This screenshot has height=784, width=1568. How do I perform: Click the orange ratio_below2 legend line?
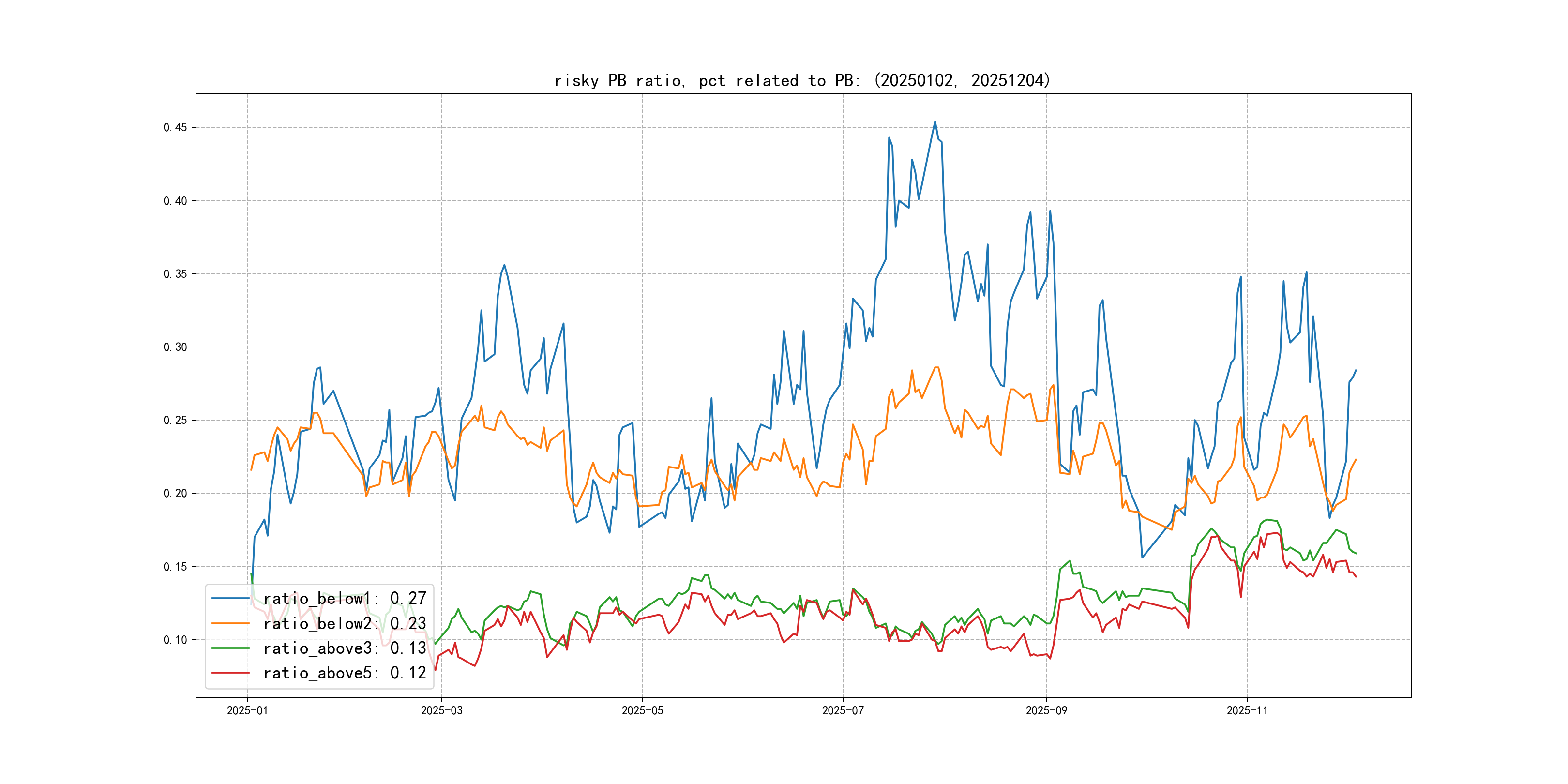click(x=230, y=623)
